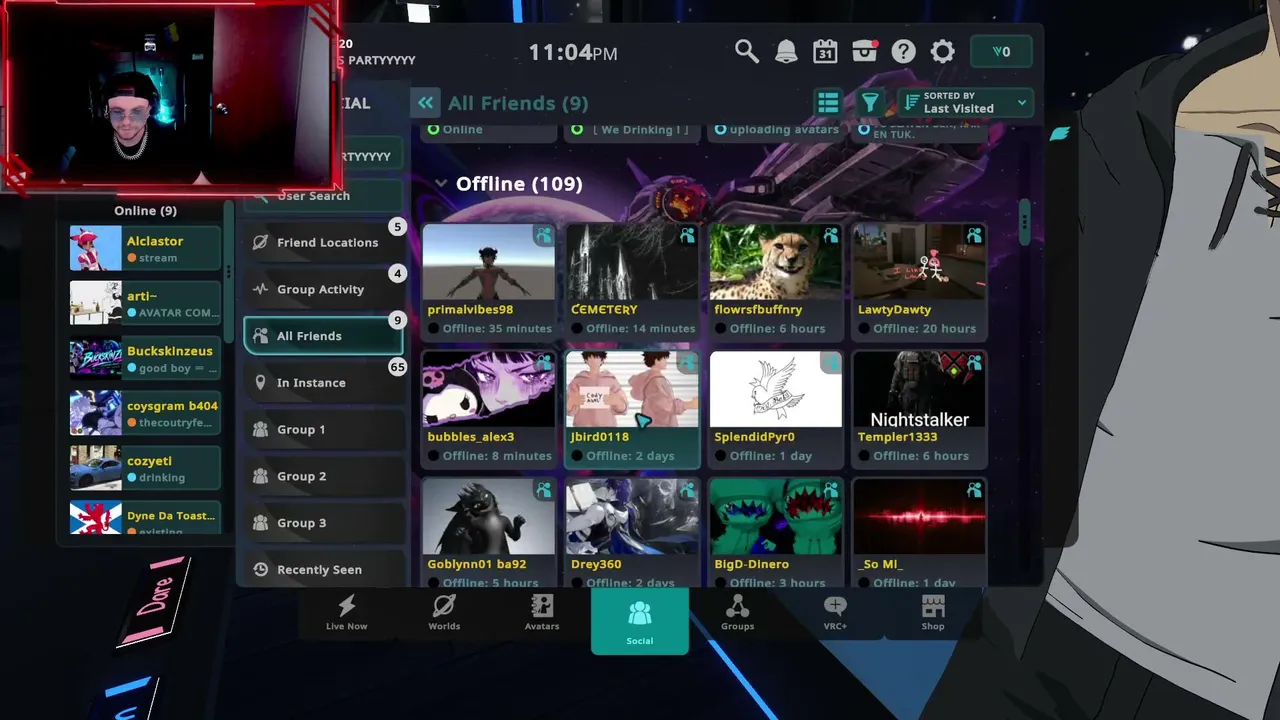1280x720 pixels.
Task: Click the gift box icon with red dot
Action: point(865,51)
